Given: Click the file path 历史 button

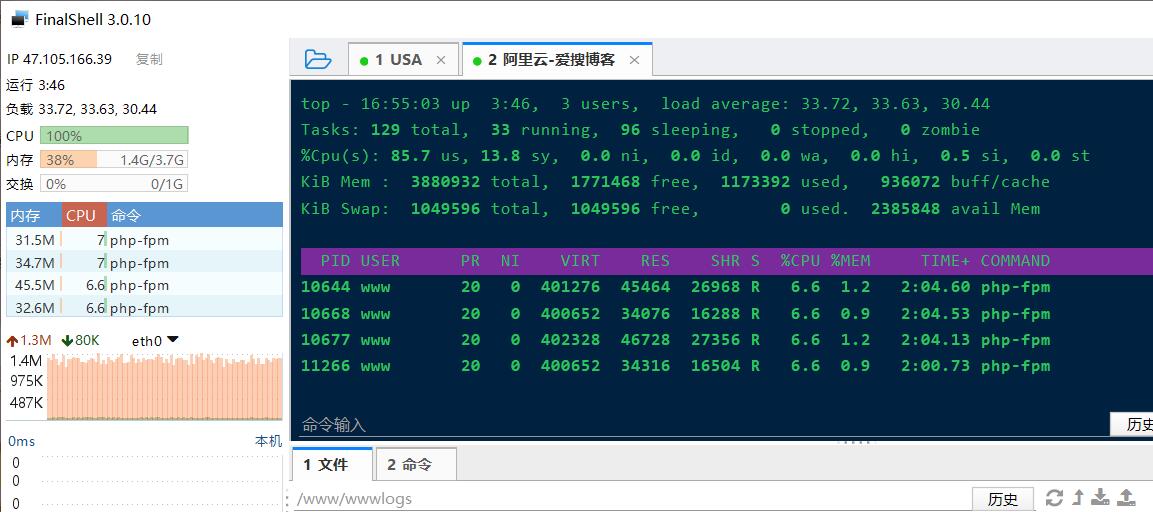Looking at the screenshot, I should click(1003, 499).
